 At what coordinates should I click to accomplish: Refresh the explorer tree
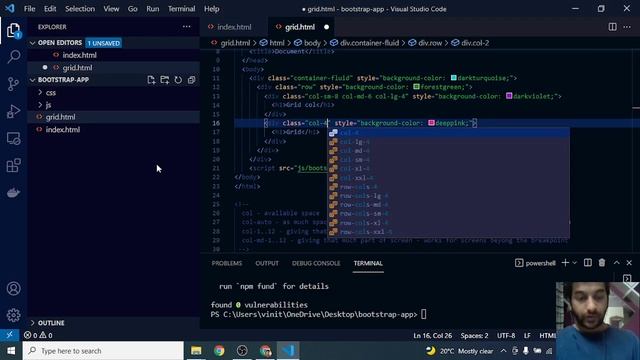click(178, 80)
